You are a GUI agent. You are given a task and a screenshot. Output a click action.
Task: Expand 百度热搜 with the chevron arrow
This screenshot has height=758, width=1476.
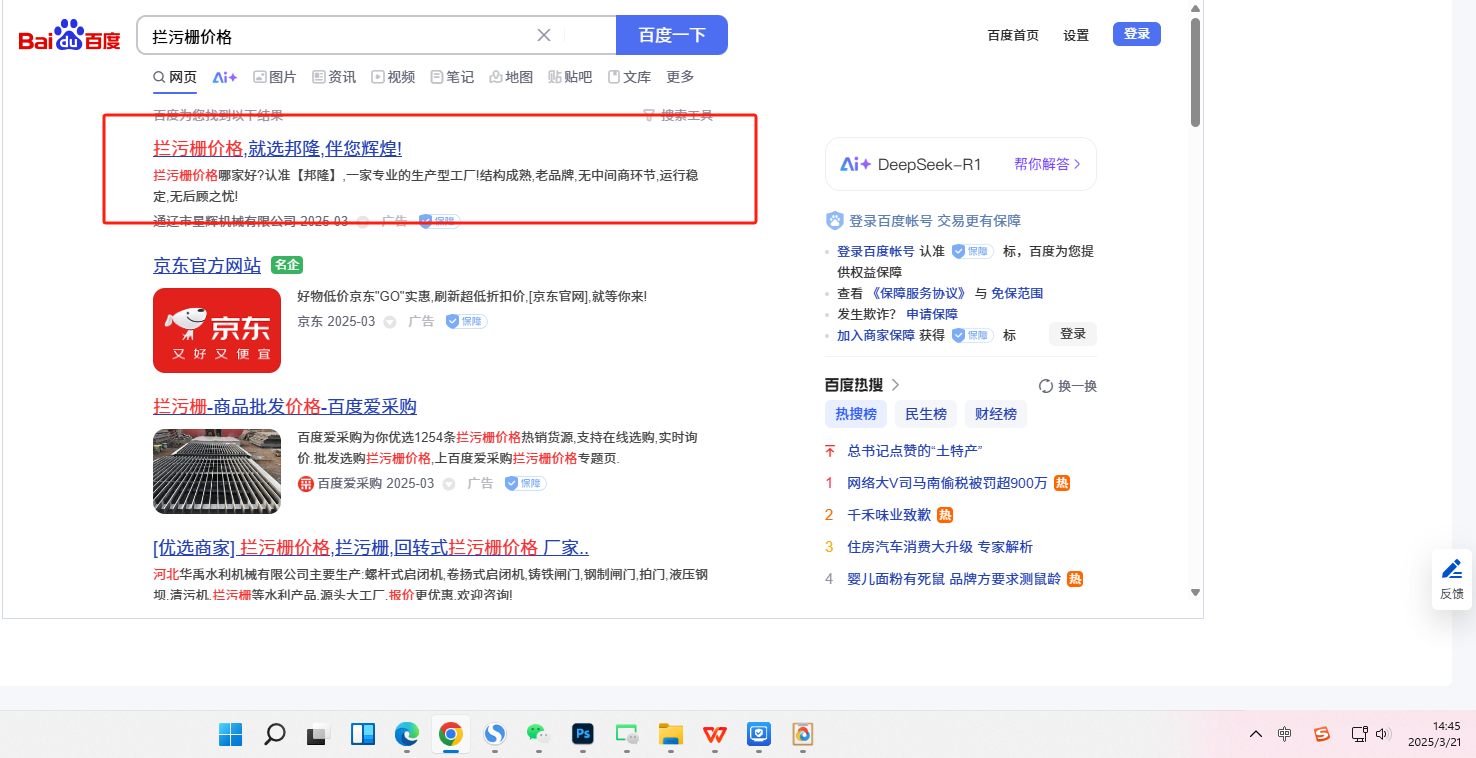coord(896,385)
